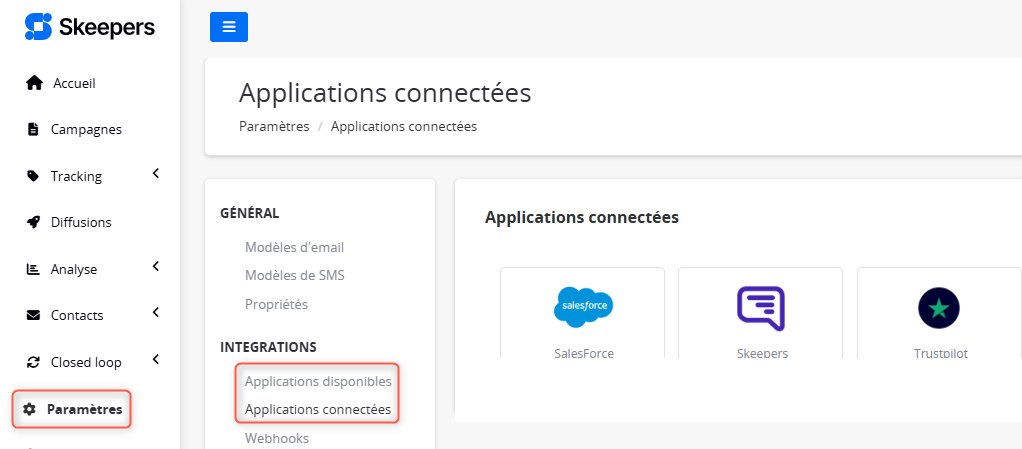Image resolution: width=1022 pixels, height=449 pixels.
Task: Open Modèles de SMS settings
Action: coord(294,275)
